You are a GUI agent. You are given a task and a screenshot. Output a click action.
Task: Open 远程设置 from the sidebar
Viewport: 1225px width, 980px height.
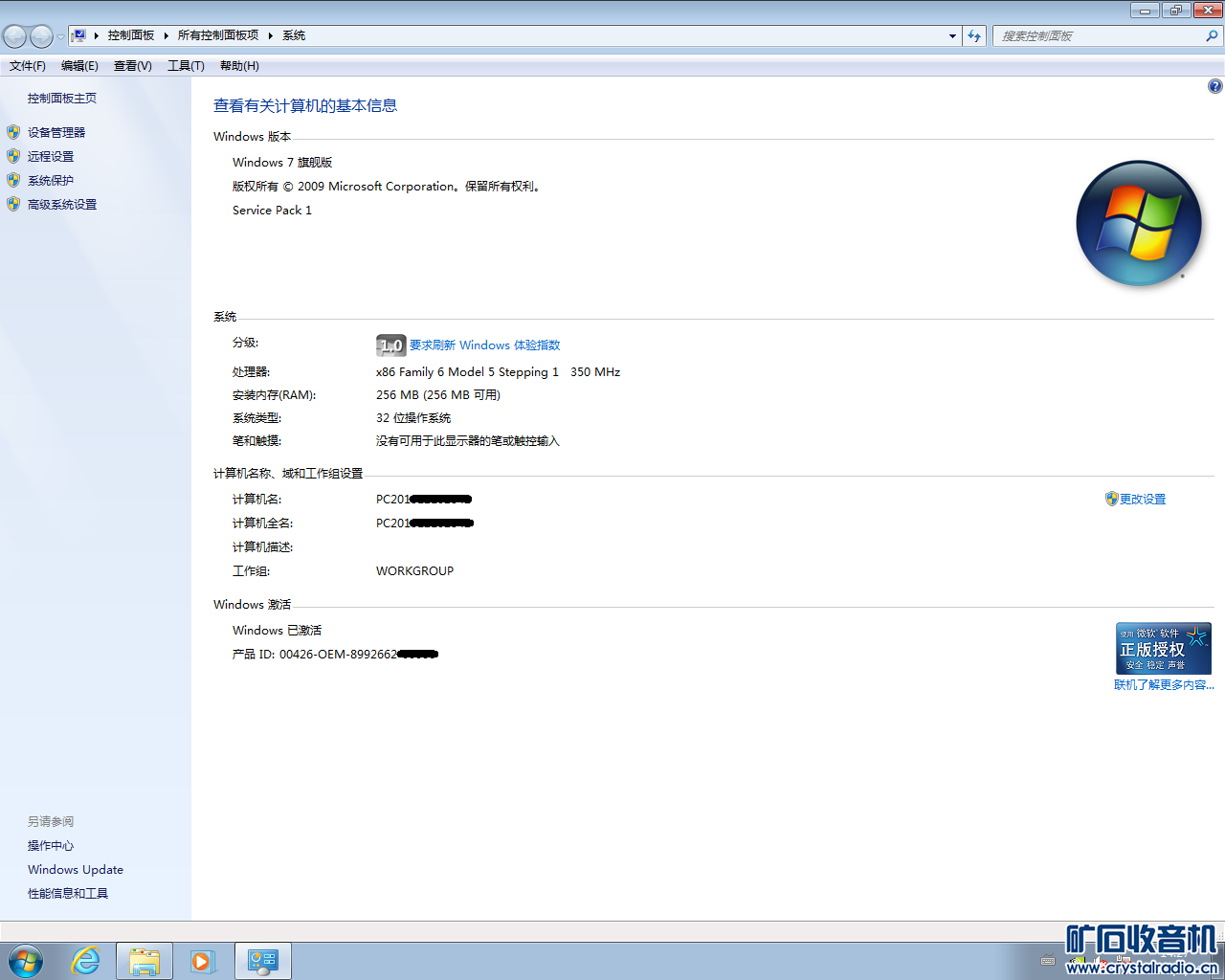[x=51, y=157]
